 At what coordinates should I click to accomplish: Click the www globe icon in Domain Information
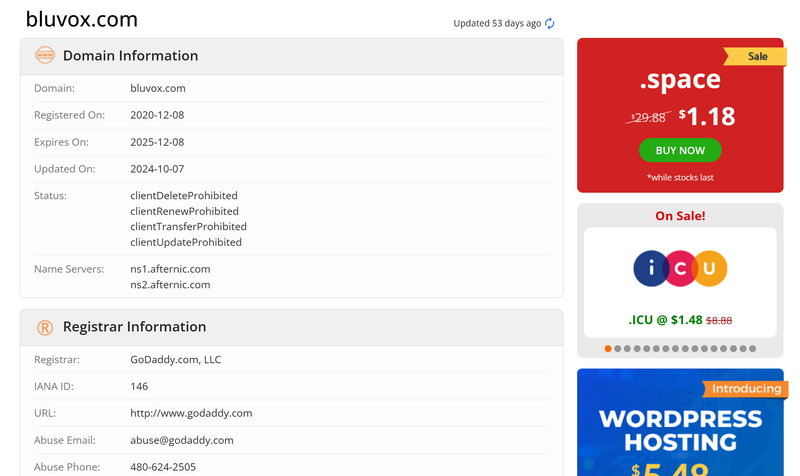click(45, 55)
